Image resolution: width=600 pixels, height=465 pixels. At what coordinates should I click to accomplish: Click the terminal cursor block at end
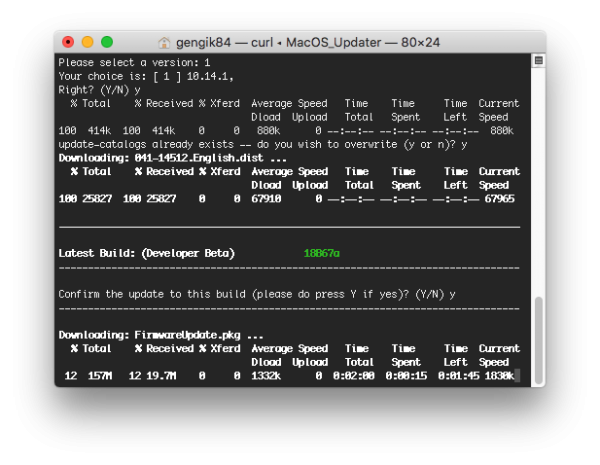click(517, 376)
